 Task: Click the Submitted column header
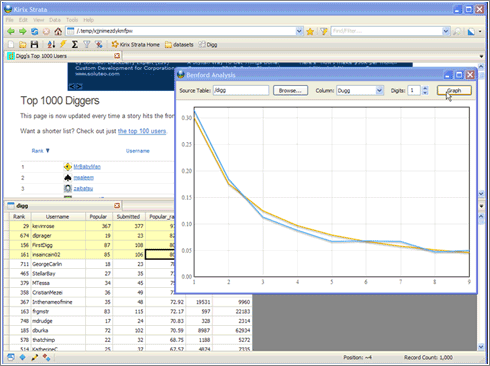point(128,217)
